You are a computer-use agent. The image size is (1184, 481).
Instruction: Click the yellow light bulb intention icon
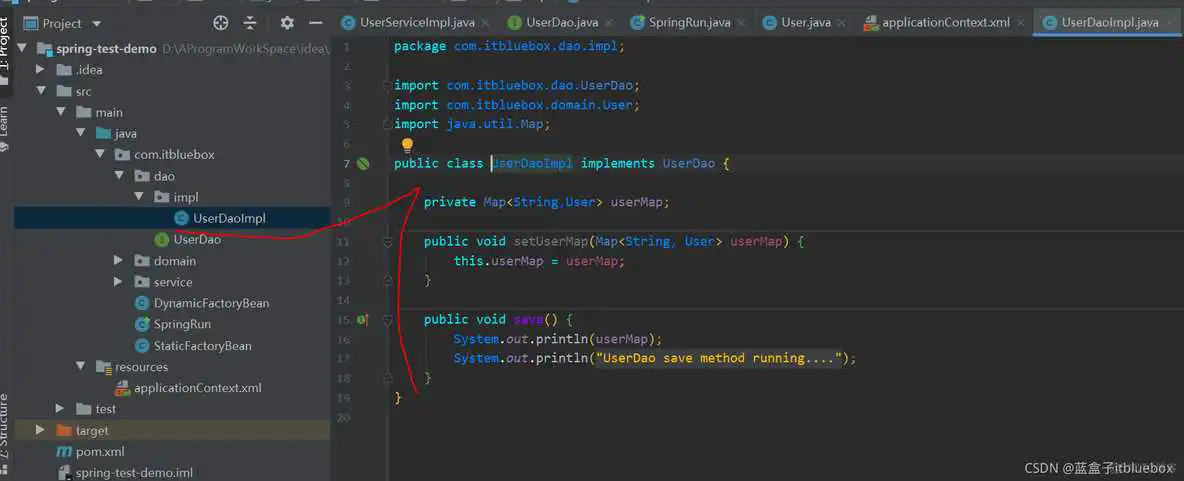pos(407,145)
